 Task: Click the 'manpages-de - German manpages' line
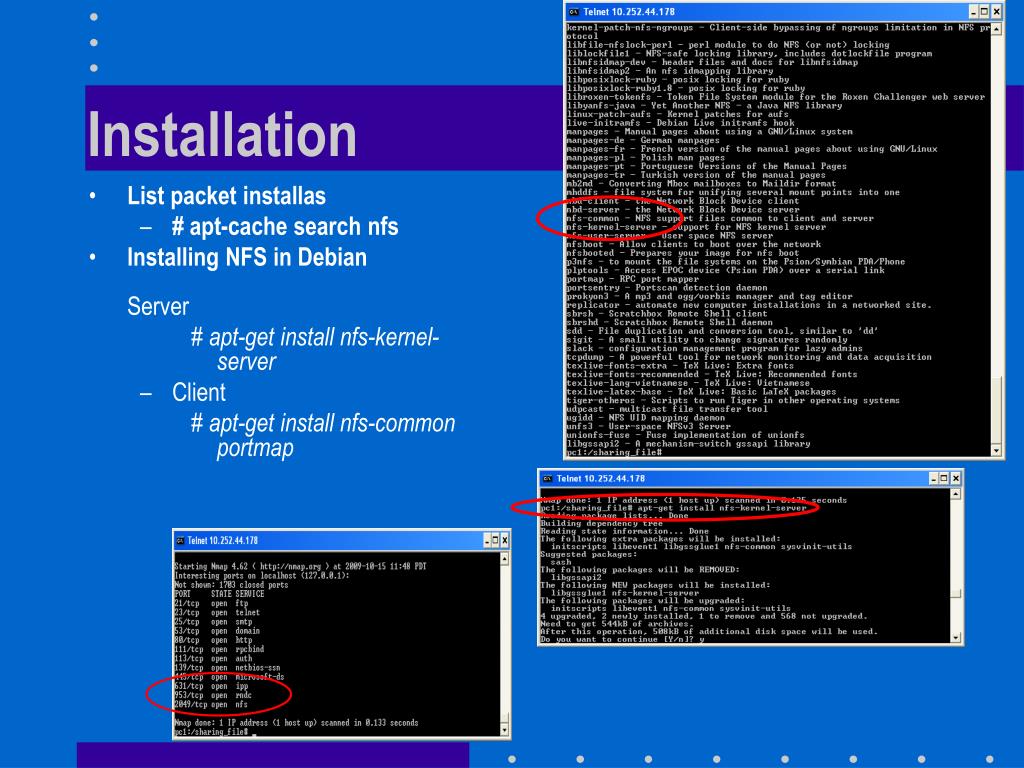643,140
